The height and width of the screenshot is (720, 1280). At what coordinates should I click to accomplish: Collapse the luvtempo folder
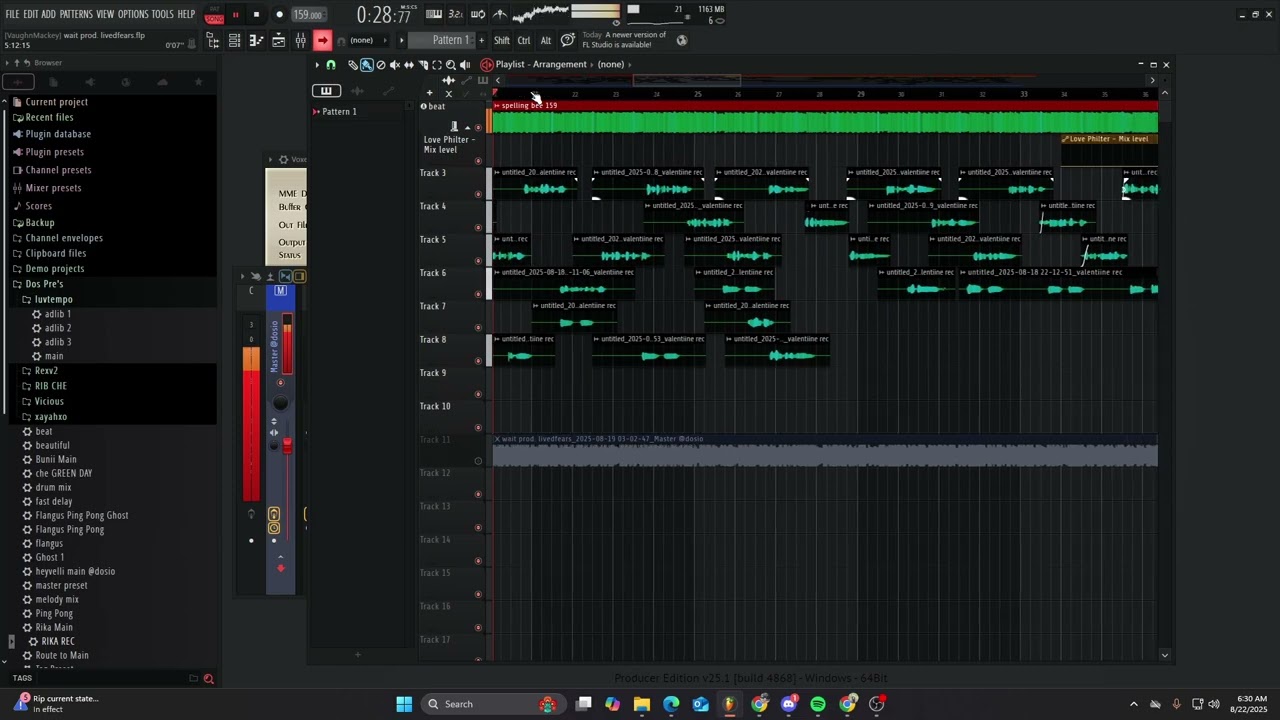pos(52,299)
